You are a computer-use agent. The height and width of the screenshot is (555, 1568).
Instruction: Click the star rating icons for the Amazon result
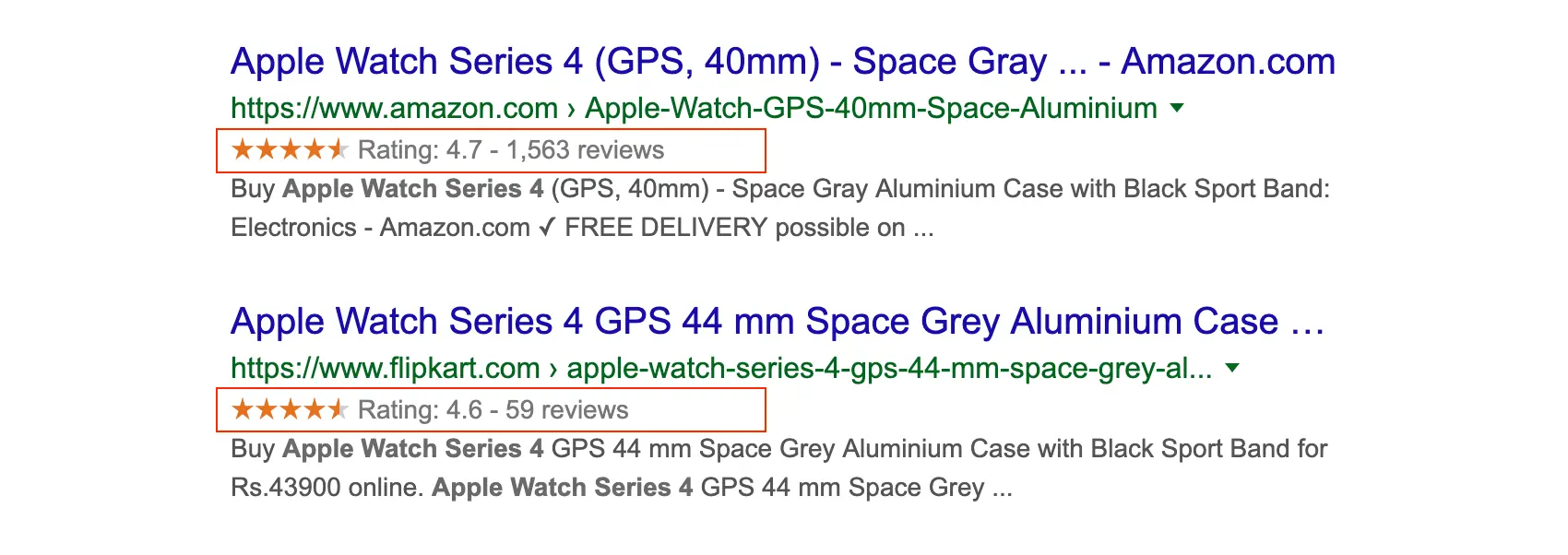point(290,149)
